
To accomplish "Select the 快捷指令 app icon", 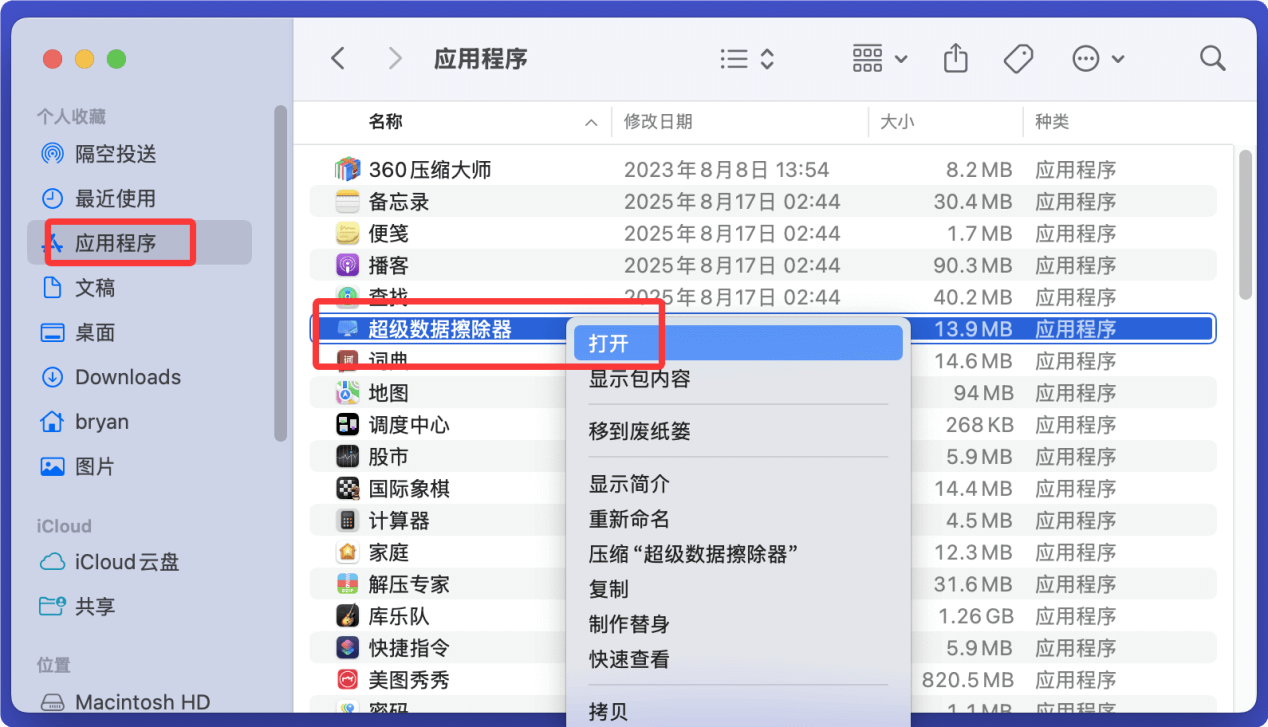I will [x=347, y=648].
